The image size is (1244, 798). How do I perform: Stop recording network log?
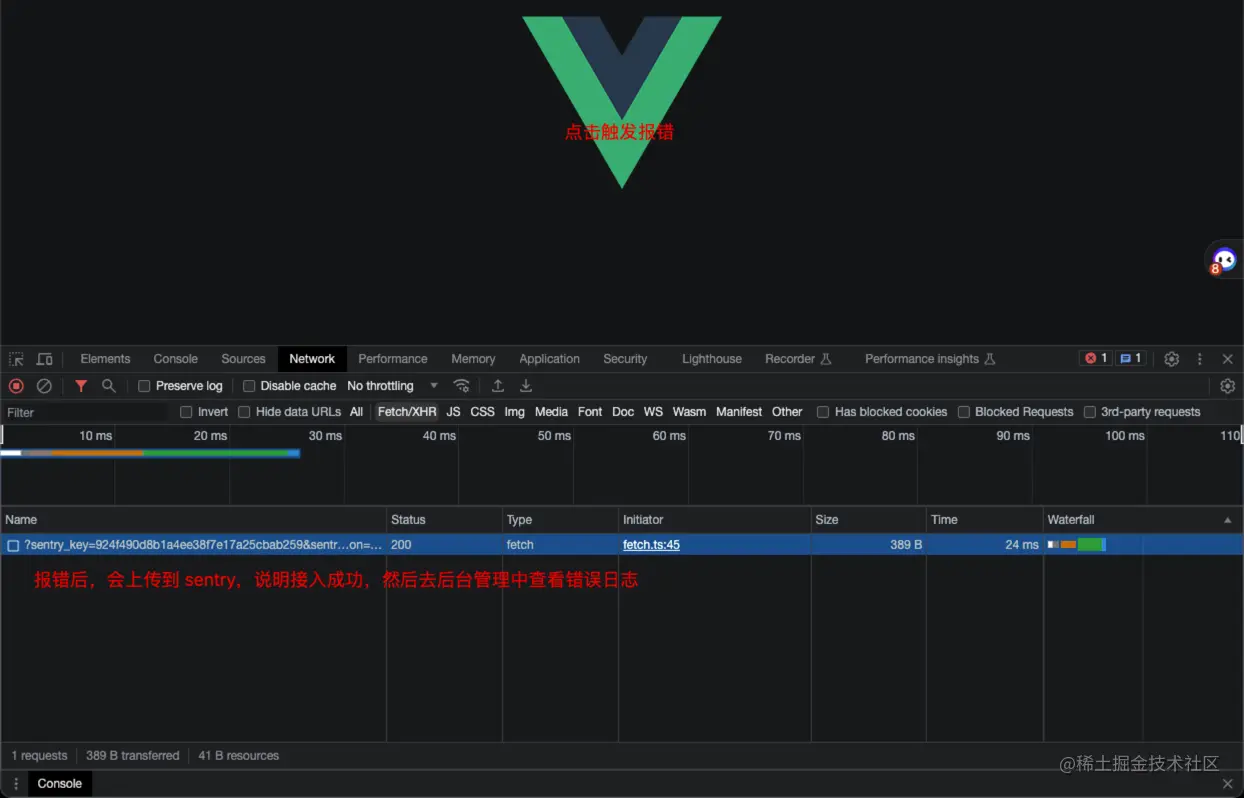[x=16, y=386]
